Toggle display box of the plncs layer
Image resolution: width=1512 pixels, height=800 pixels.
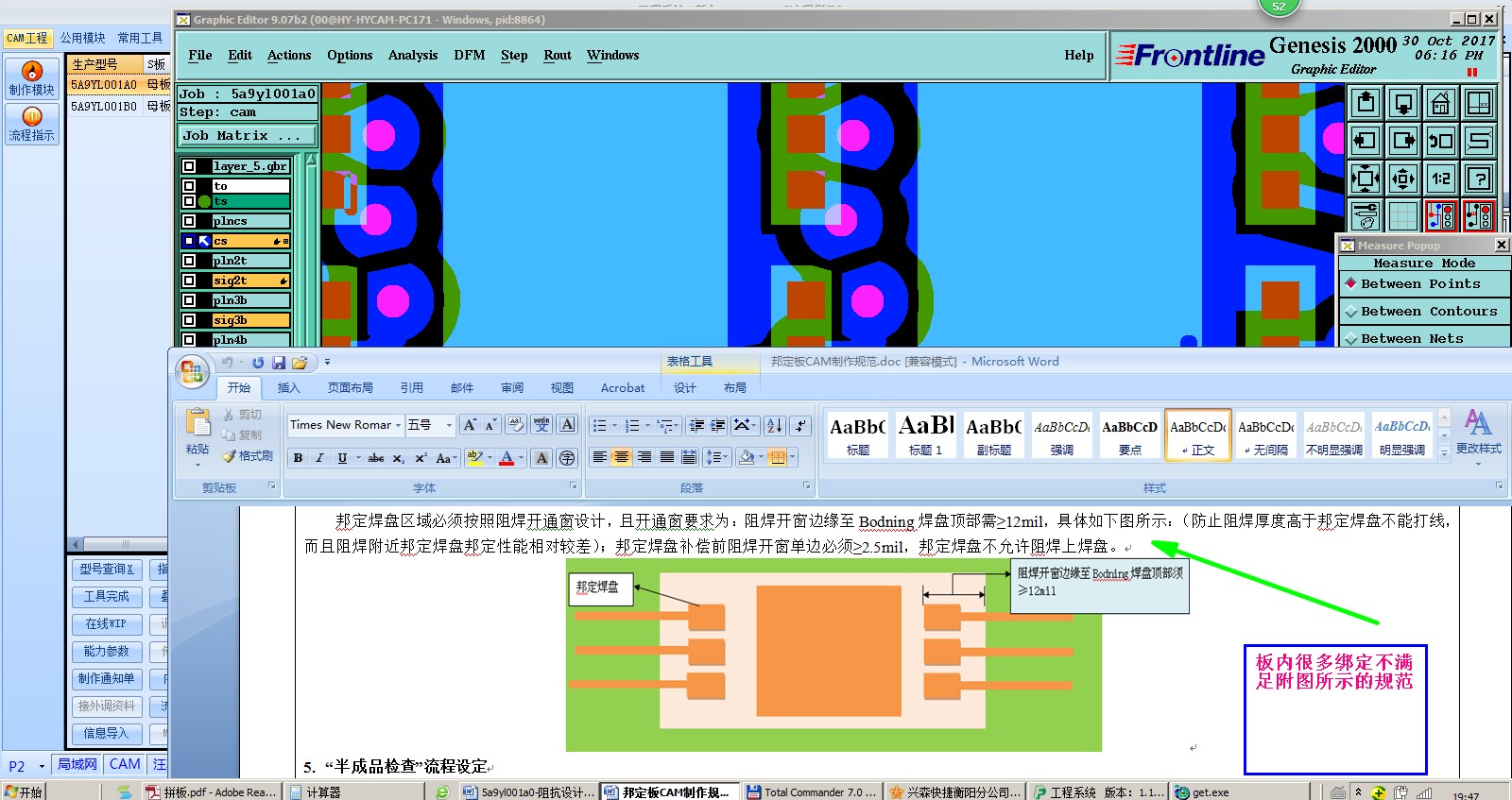coord(189,221)
